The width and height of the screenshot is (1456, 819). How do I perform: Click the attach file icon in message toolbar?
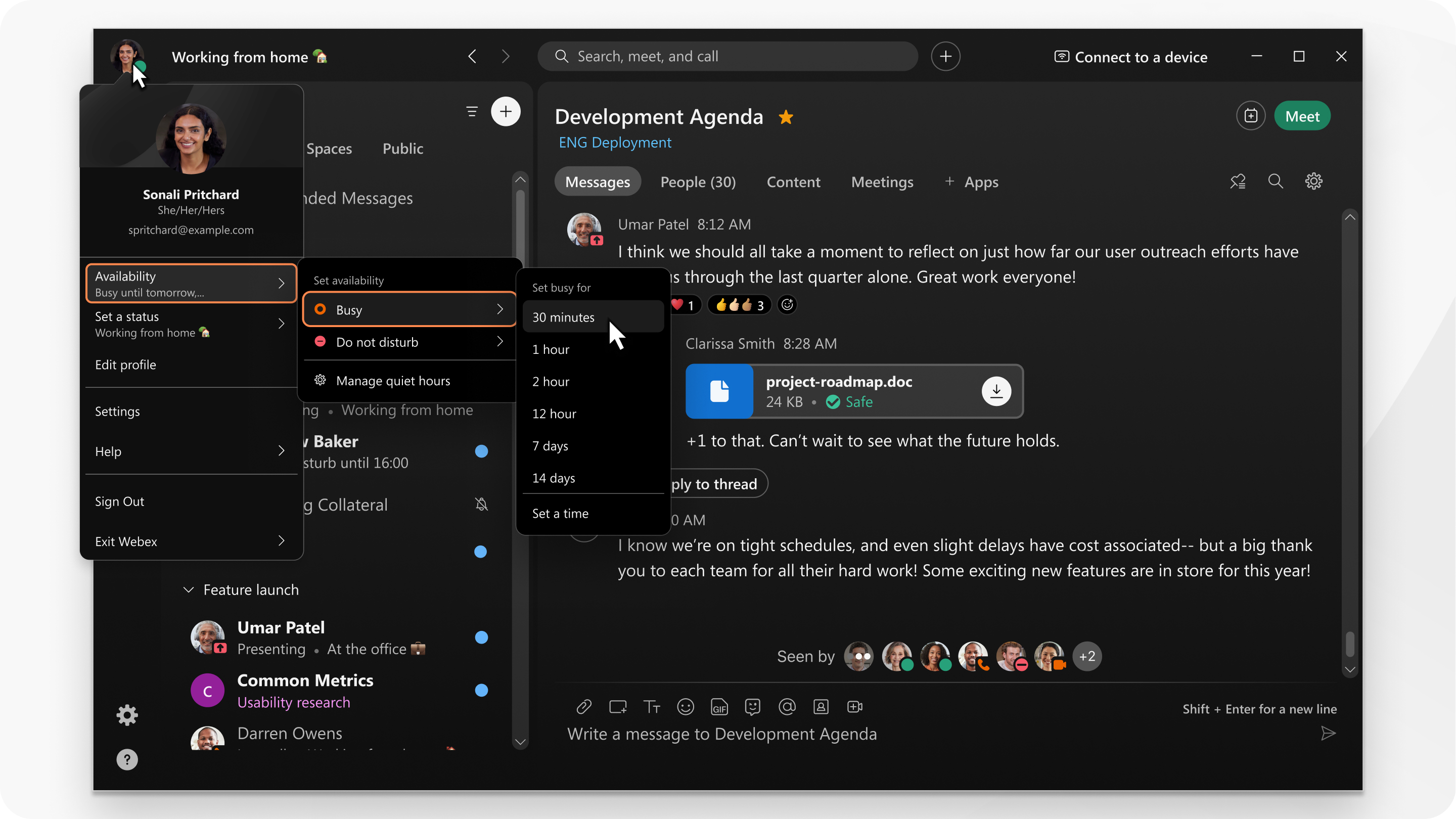(x=582, y=706)
